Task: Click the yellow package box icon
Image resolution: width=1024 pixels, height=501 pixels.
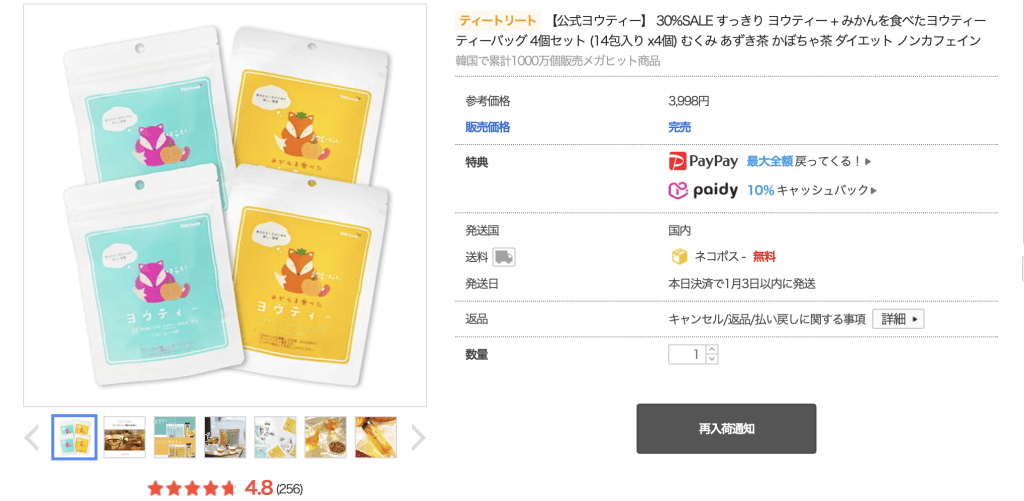Action: tap(679, 257)
